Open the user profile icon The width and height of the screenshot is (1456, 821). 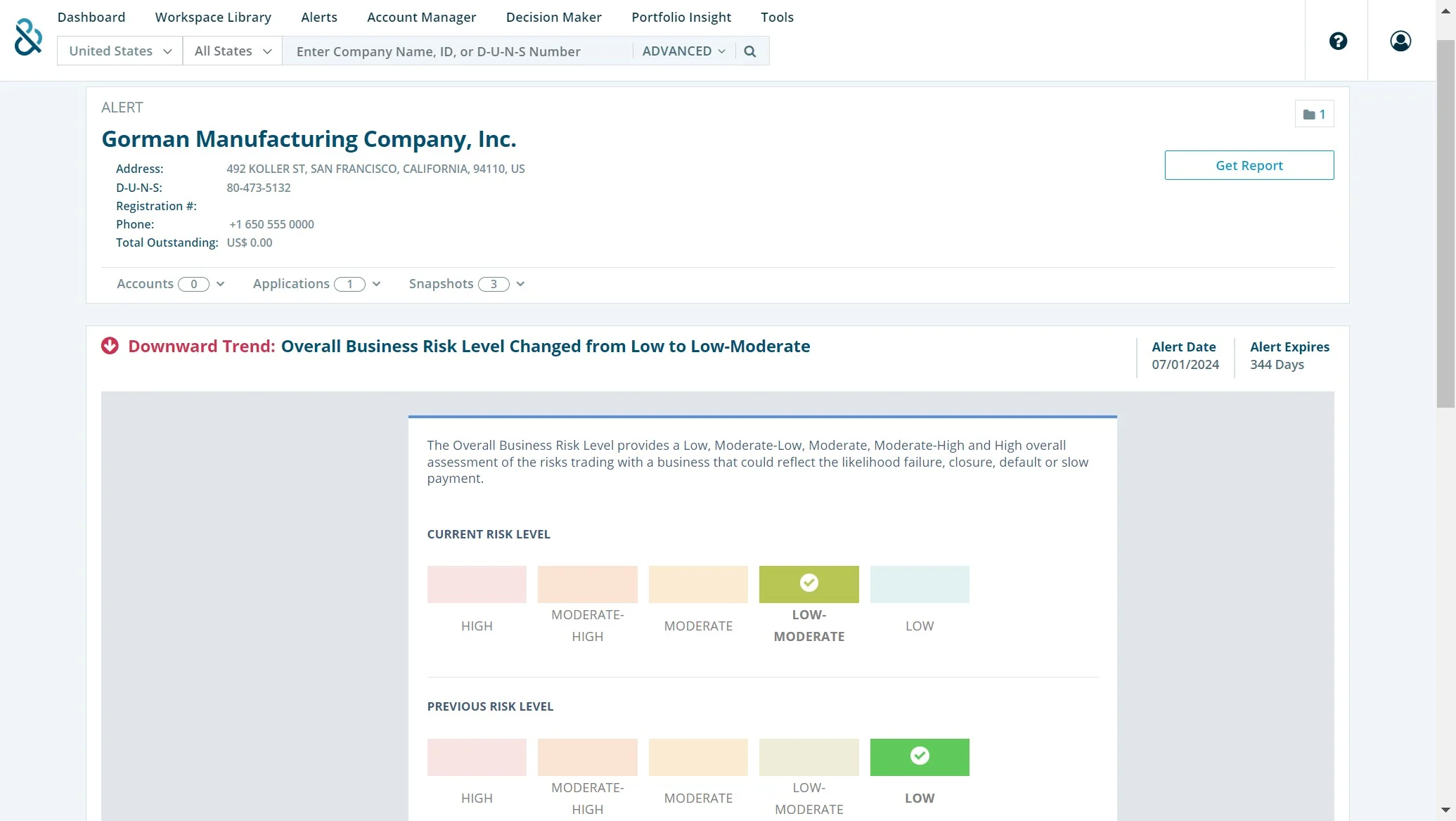[x=1400, y=41]
